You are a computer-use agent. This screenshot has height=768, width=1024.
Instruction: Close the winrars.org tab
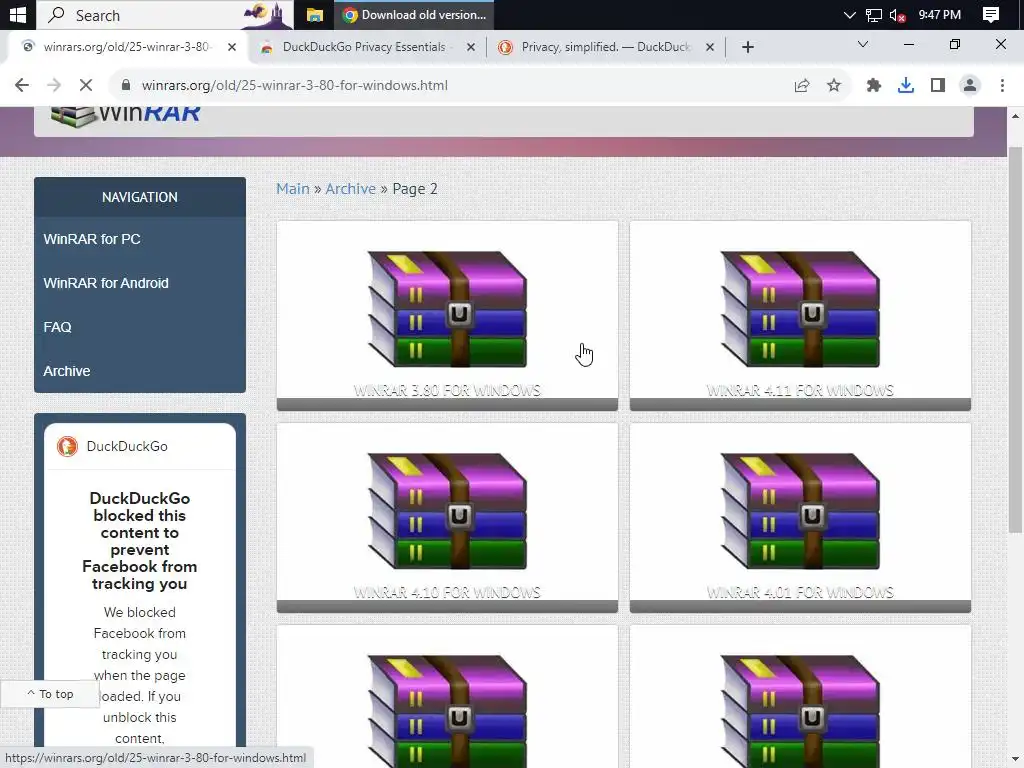[232, 47]
